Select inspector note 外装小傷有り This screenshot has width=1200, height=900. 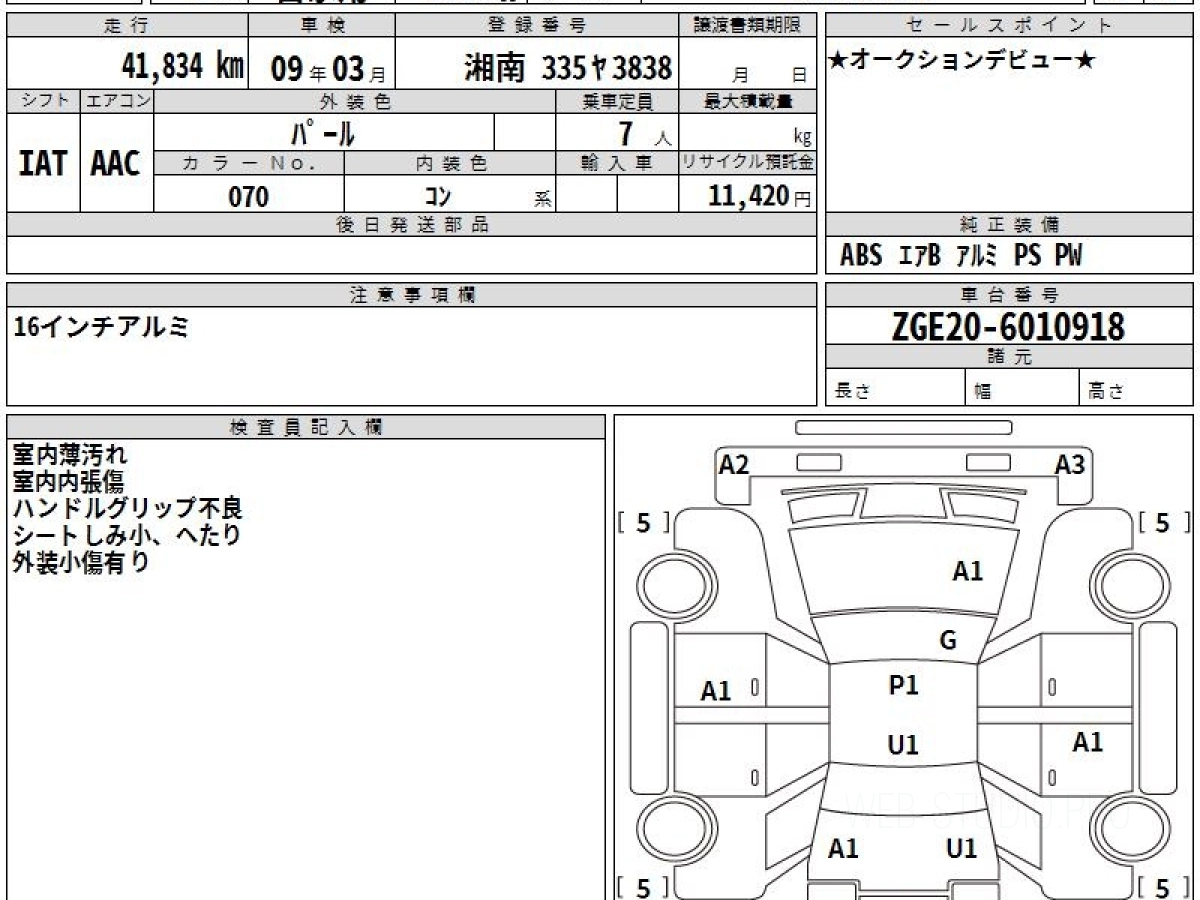80,562
